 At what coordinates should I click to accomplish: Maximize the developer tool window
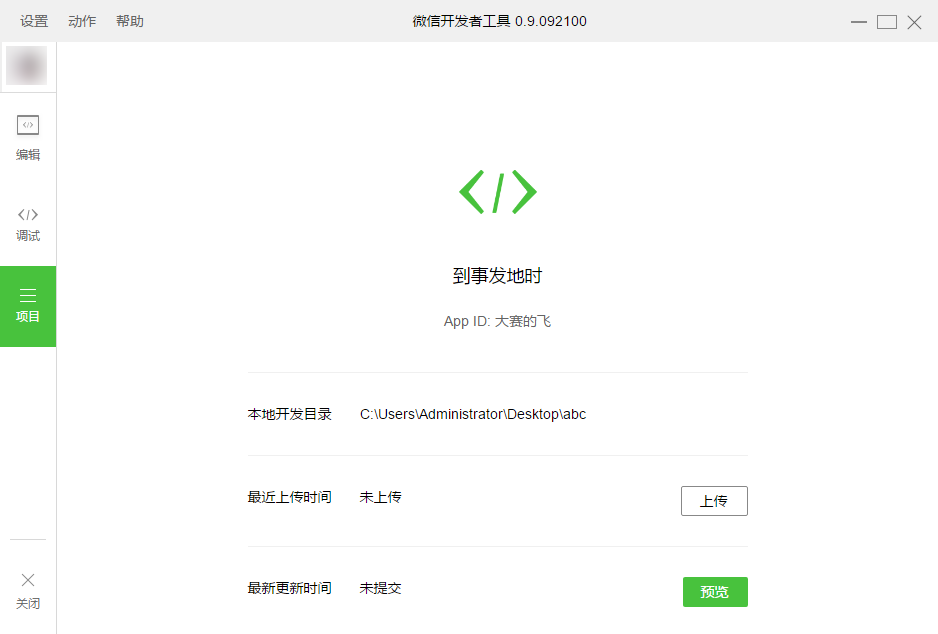coord(887,22)
